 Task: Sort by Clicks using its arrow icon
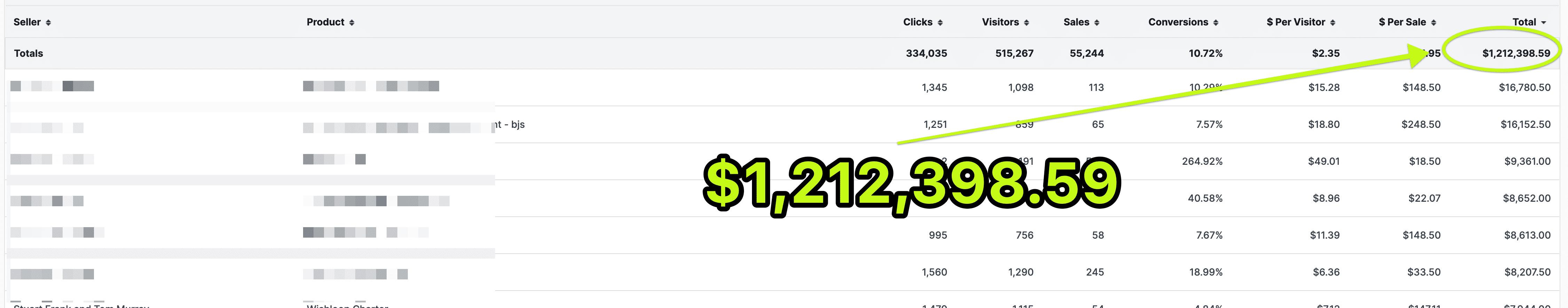click(x=940, y=23)
